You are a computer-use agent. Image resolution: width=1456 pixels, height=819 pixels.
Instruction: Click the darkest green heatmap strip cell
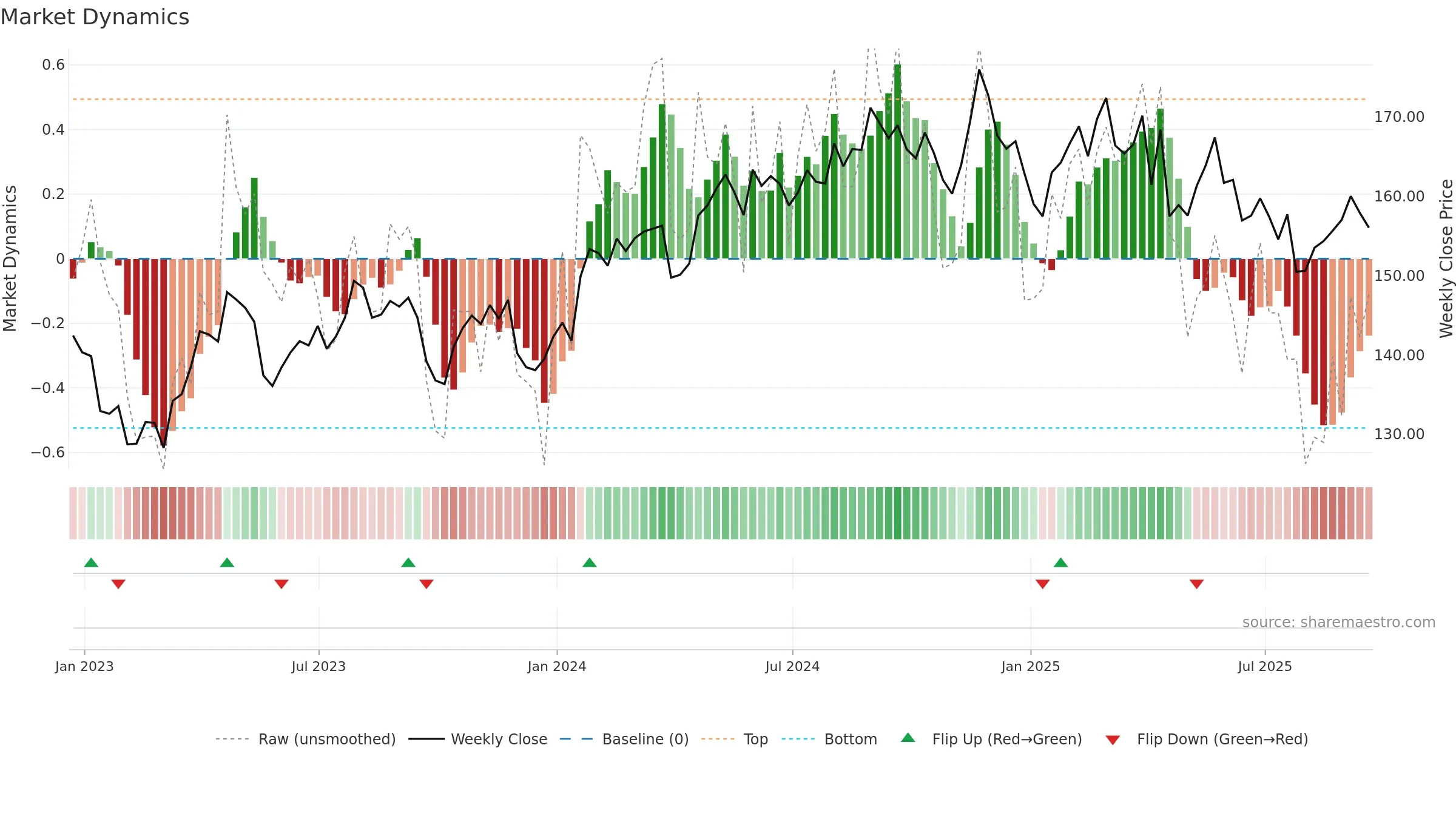[897, 513]
